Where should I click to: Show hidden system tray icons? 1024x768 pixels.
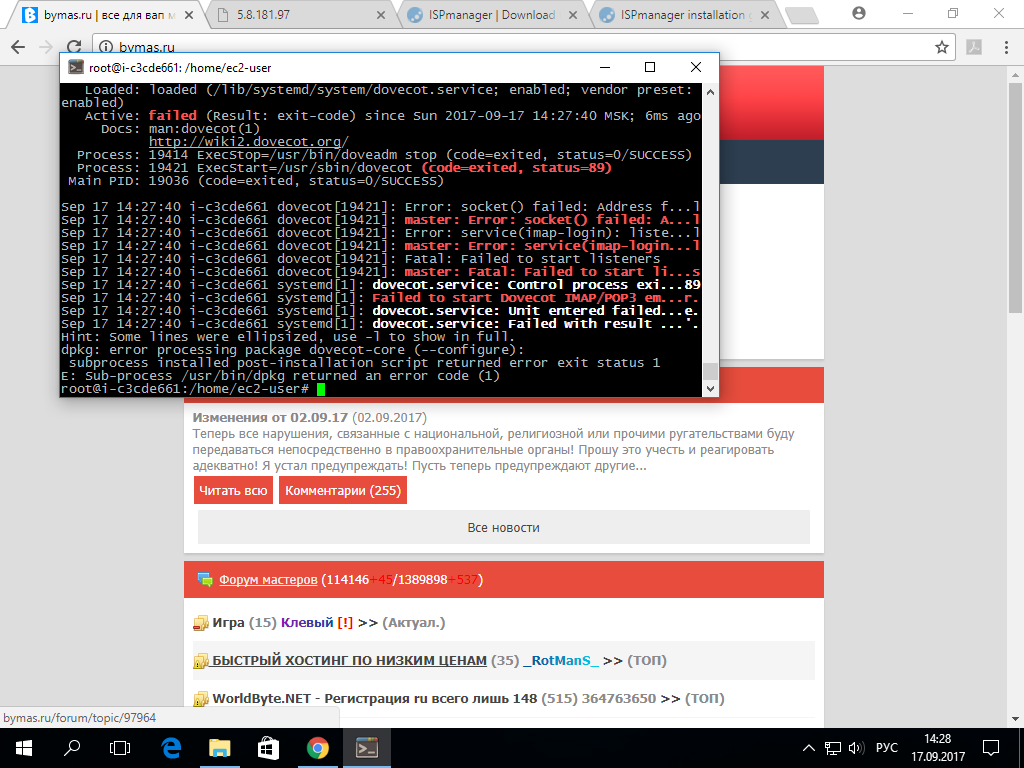point(809,748)
